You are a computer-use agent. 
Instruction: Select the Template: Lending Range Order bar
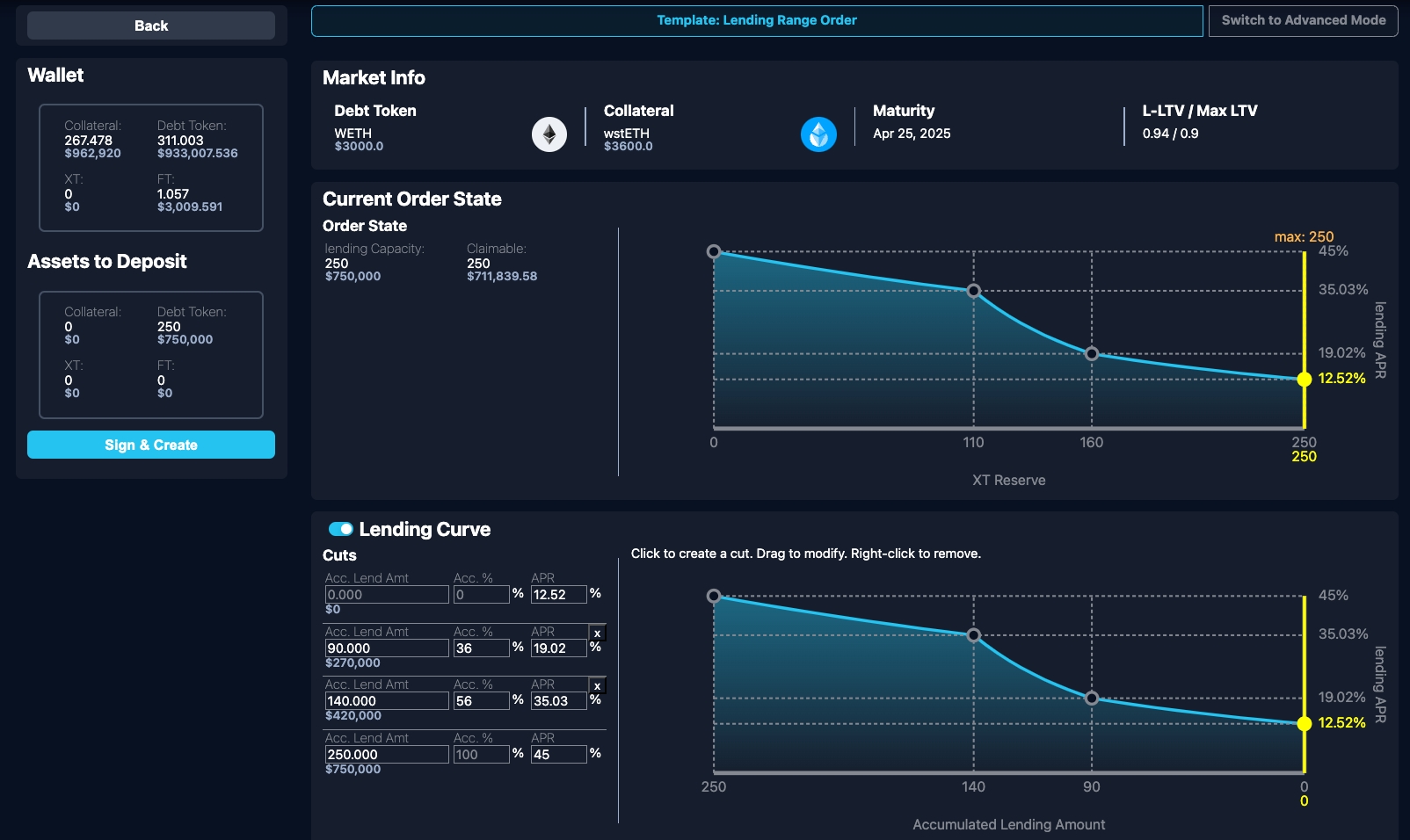(x=756, y=20)
